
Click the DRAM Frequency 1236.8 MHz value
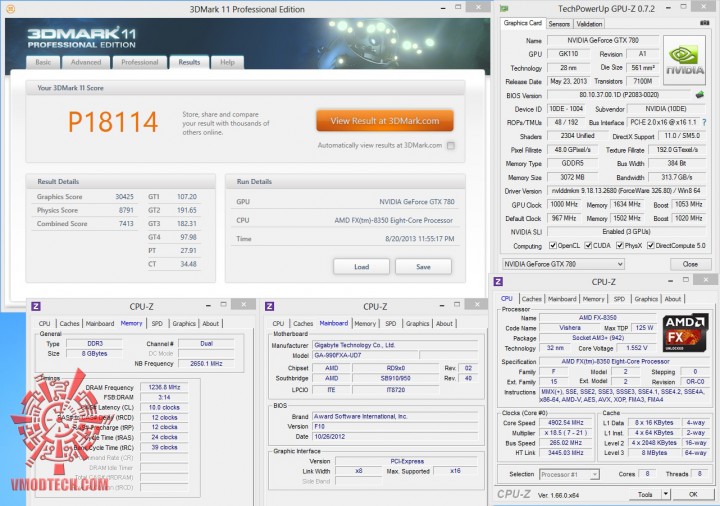click(x=164, y=388)
